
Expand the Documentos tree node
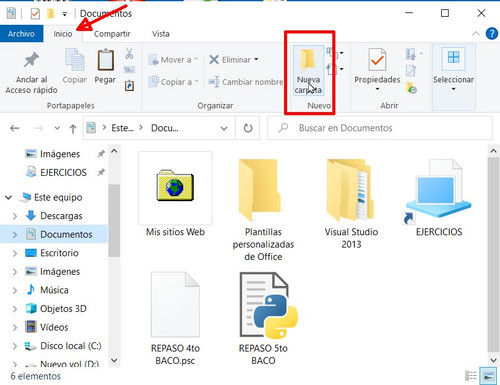[x=15, y=235]
